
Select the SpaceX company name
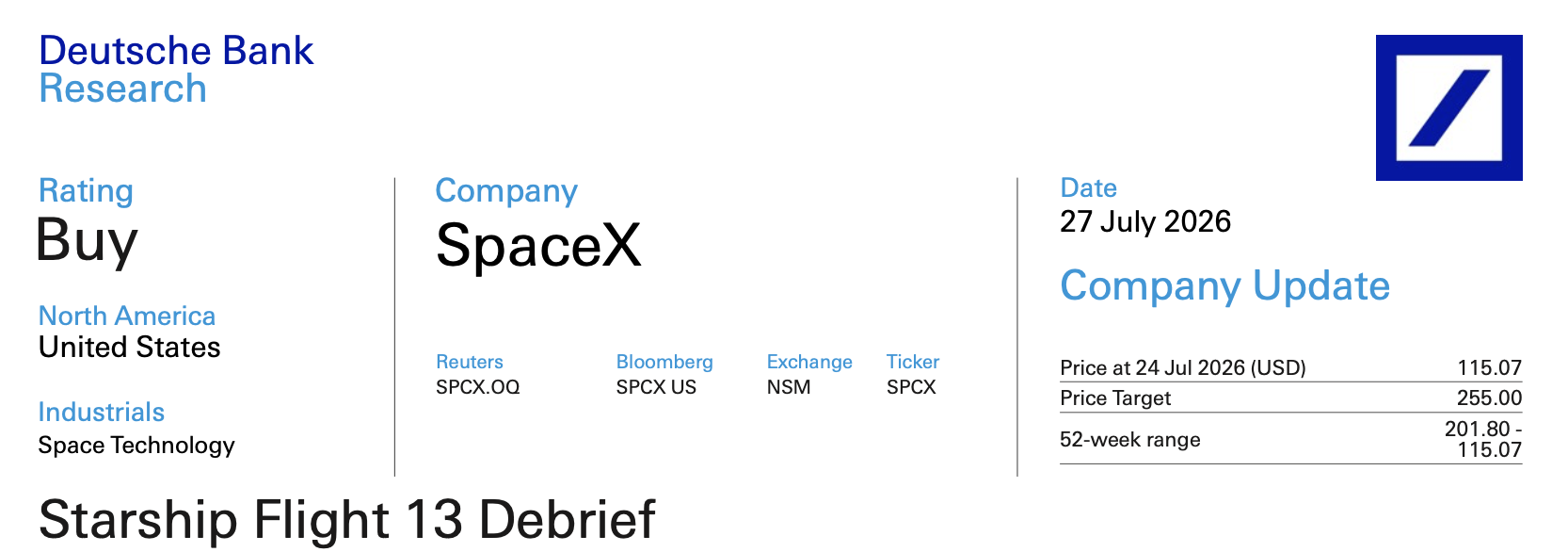pyautogui.click(x=538, y=245)
